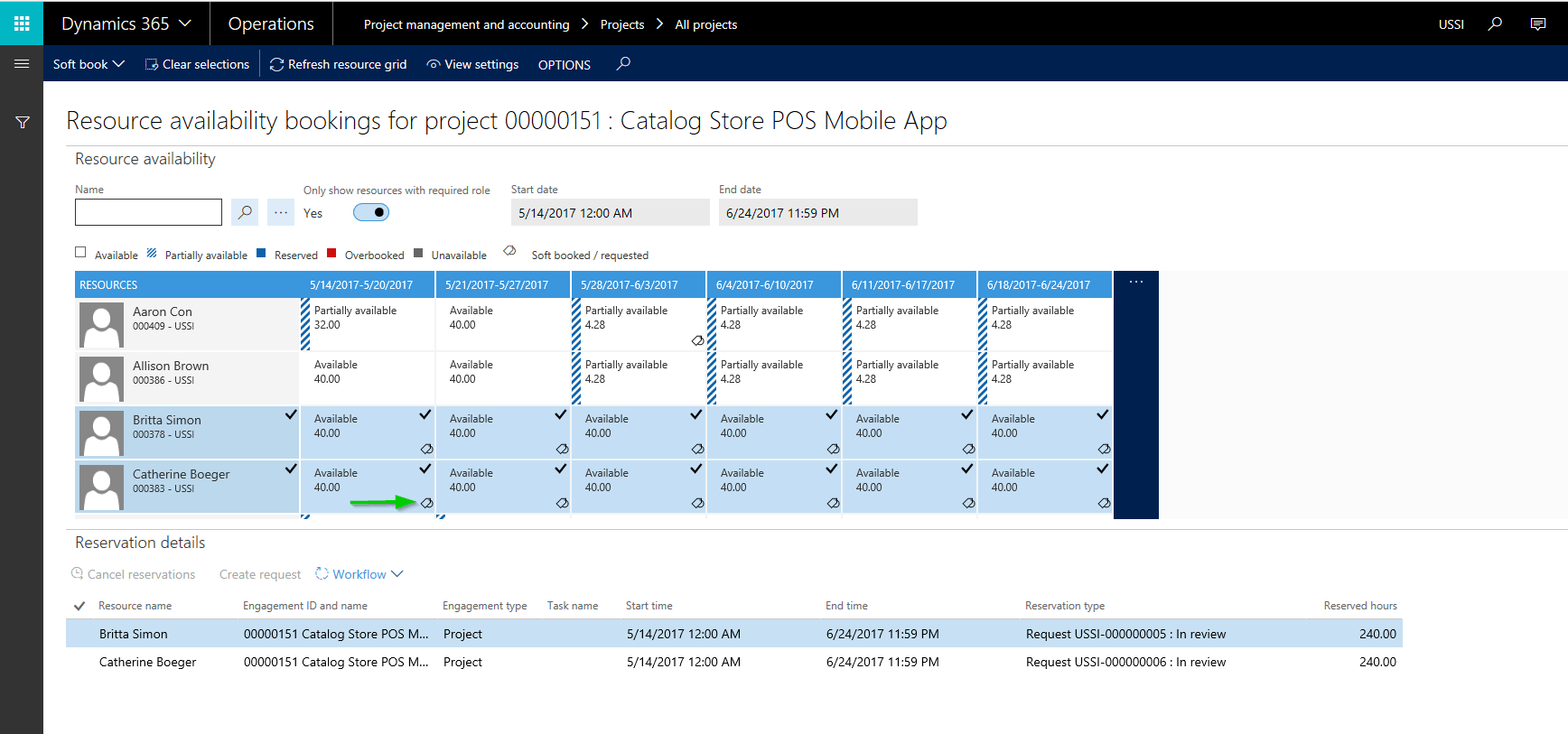
Task: Click Refresh resource grid button
Action: (339, 64)
